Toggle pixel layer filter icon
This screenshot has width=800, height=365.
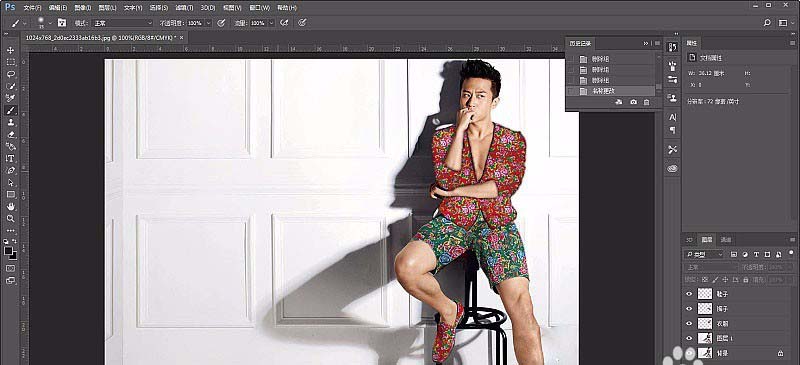(734, 254)
